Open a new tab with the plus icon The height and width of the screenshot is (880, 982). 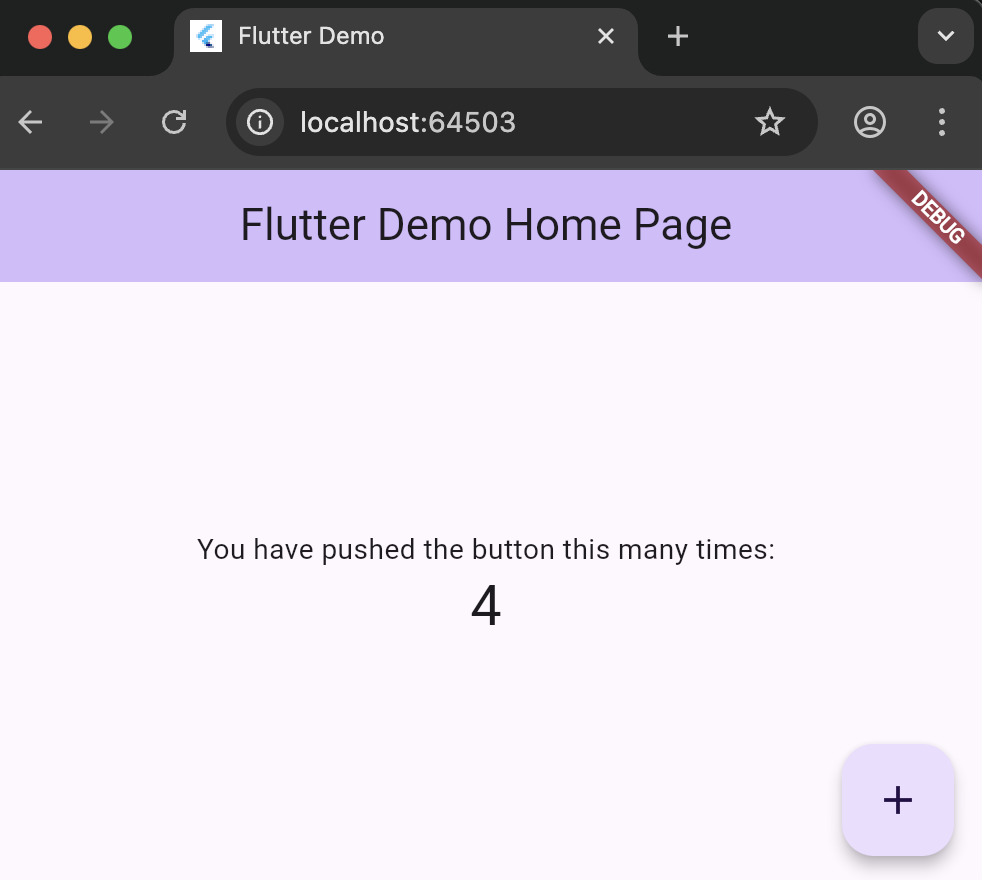click(x=678, y=36)
